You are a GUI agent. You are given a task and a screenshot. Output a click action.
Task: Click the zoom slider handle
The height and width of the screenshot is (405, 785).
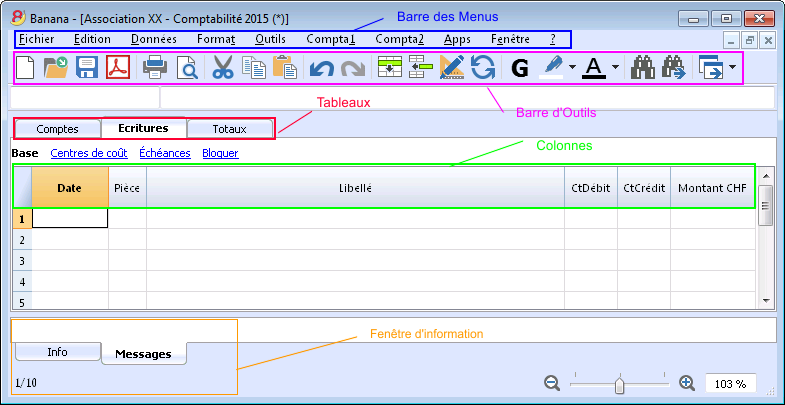620,385
